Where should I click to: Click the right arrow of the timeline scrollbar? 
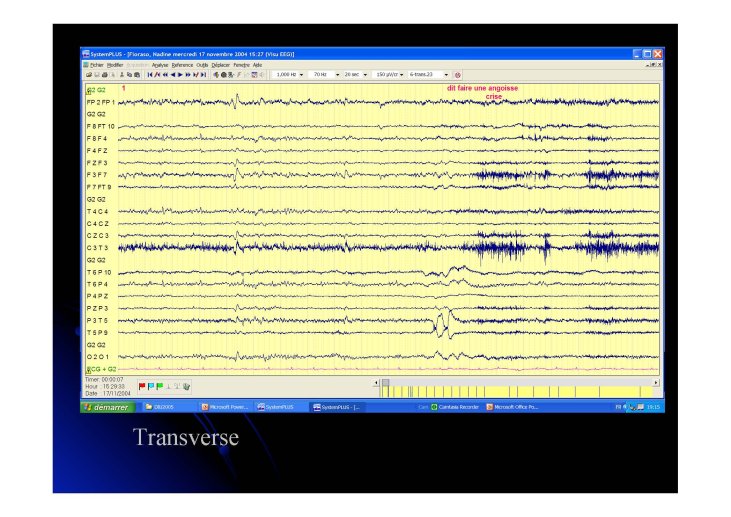tap(656, 383)
